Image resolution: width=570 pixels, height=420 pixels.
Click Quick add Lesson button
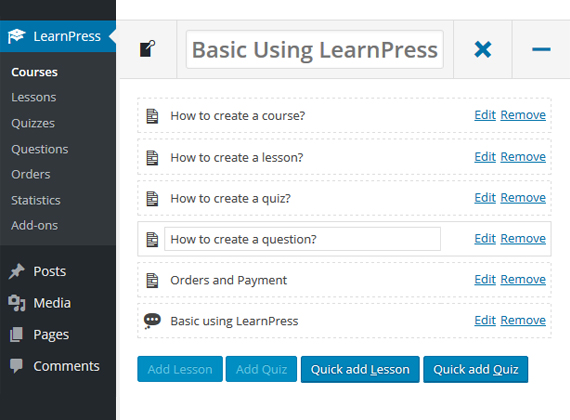coord(360,369)
